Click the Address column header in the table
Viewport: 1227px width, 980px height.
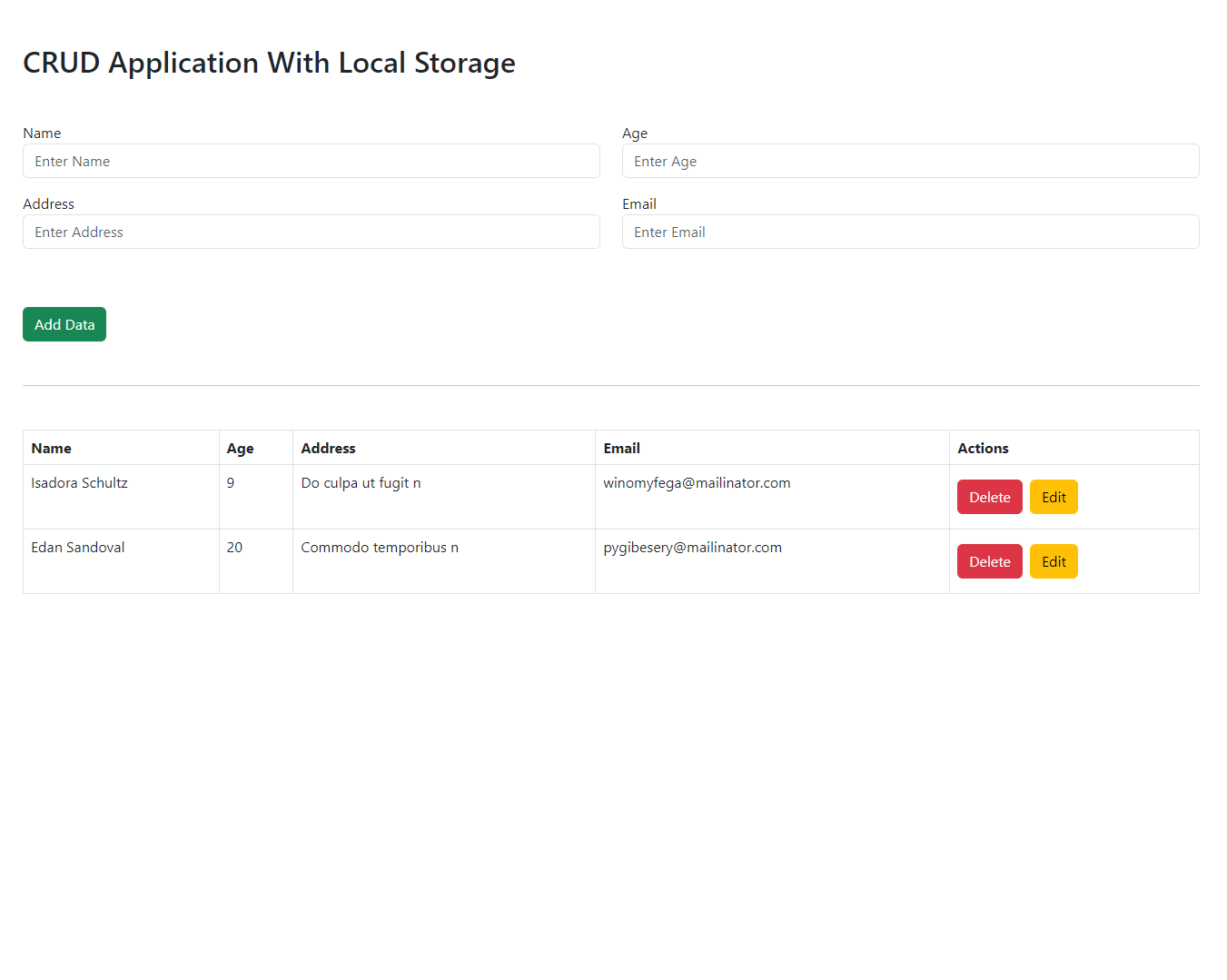(328, 448)
